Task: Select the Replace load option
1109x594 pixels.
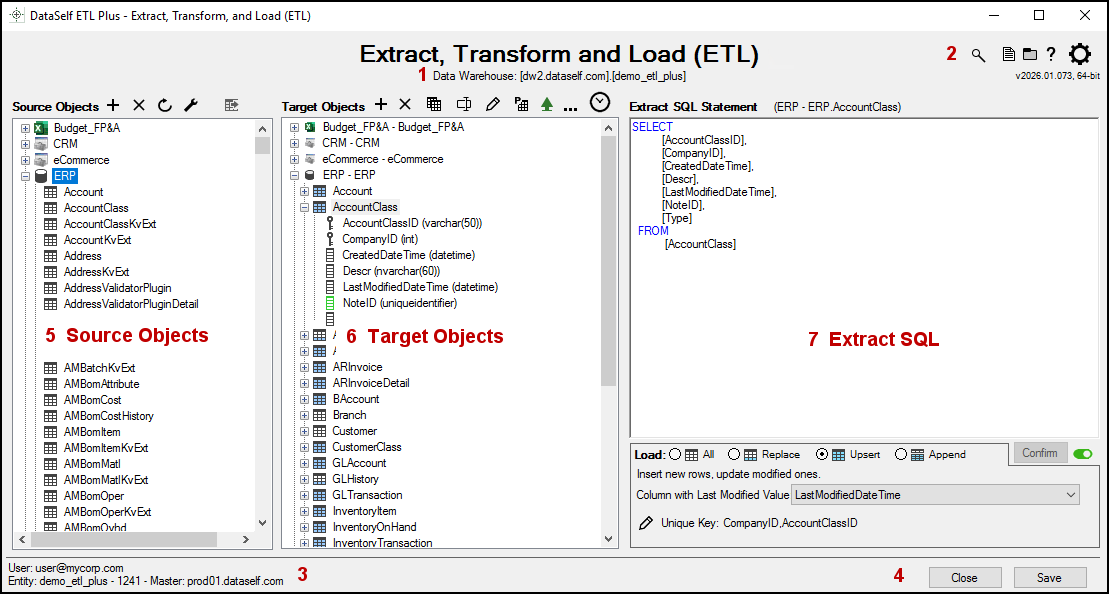Action: pos(734,454)
